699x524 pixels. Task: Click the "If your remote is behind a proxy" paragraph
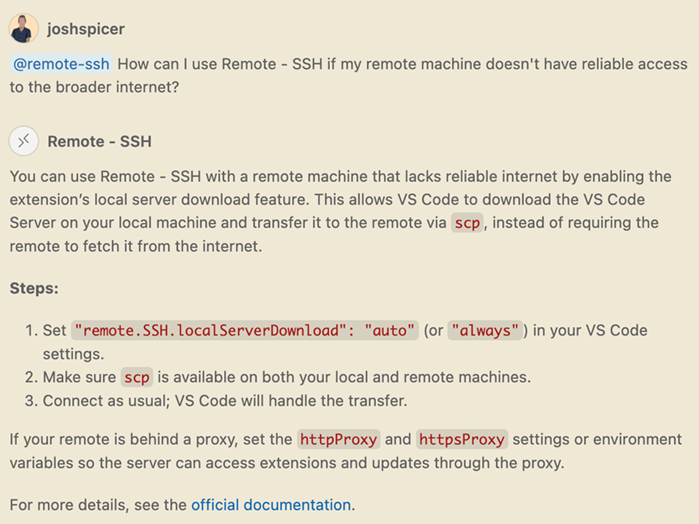click(x=150, y=439)
